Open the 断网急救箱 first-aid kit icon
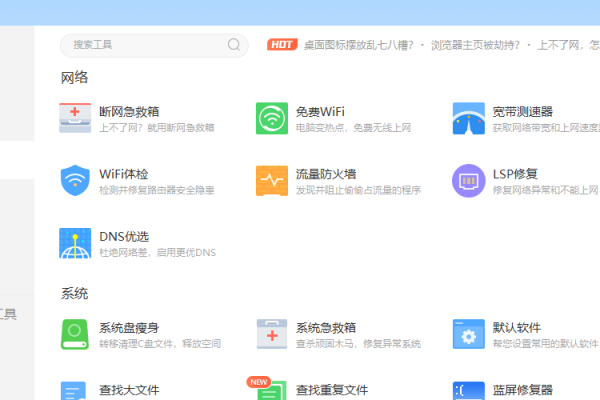This screenshot has height=400, width=600. click(75, 118)
